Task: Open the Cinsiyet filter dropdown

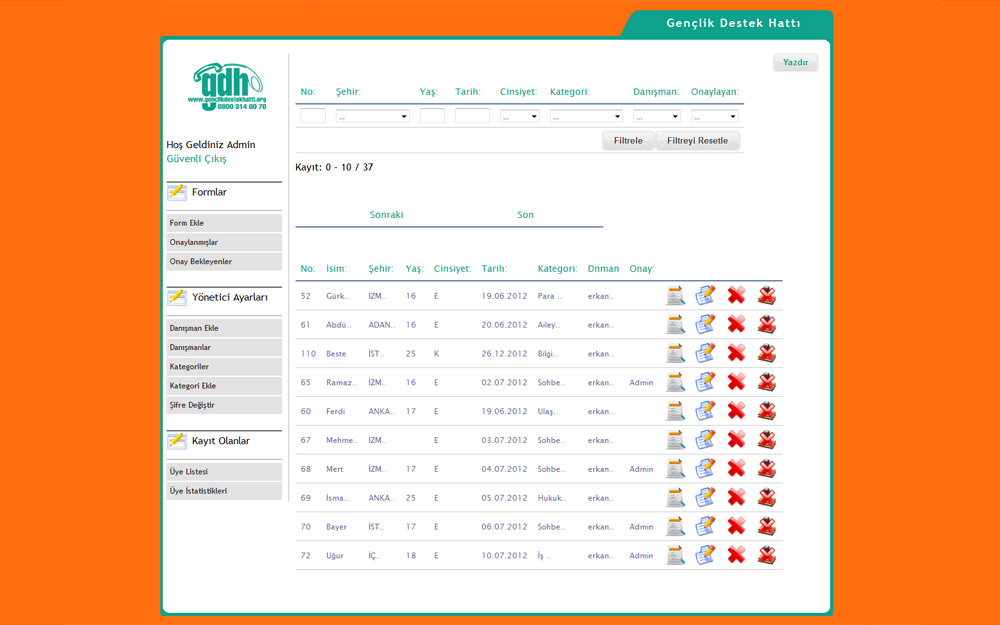Action: point(520,116)
